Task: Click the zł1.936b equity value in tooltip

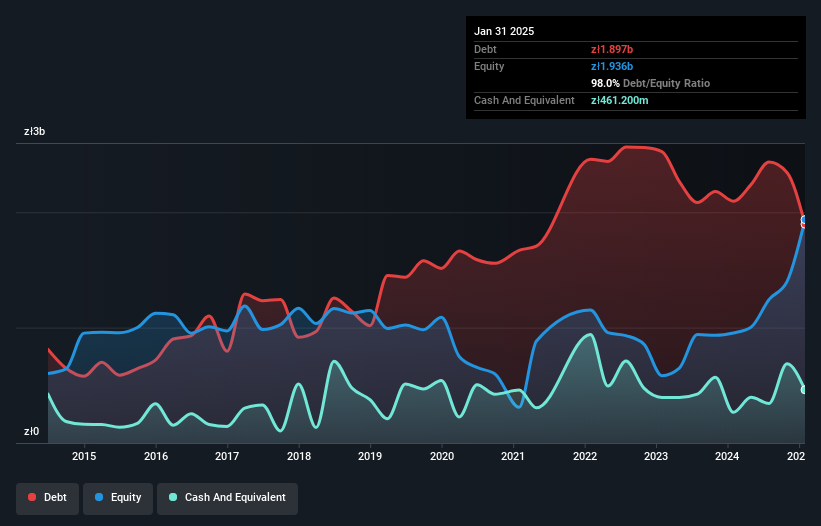Action: tap(612, 66)
